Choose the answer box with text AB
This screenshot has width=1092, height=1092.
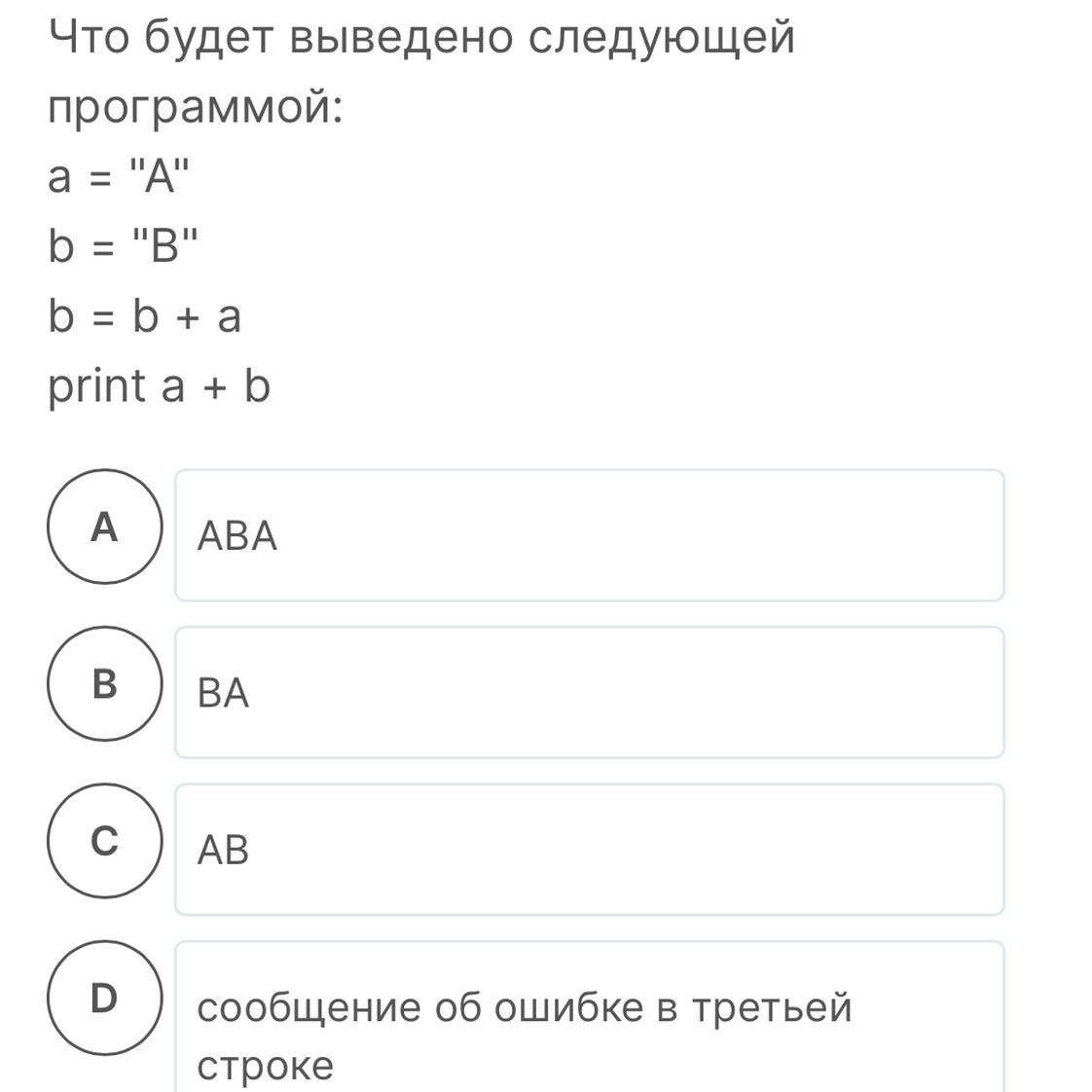[589, 850]
